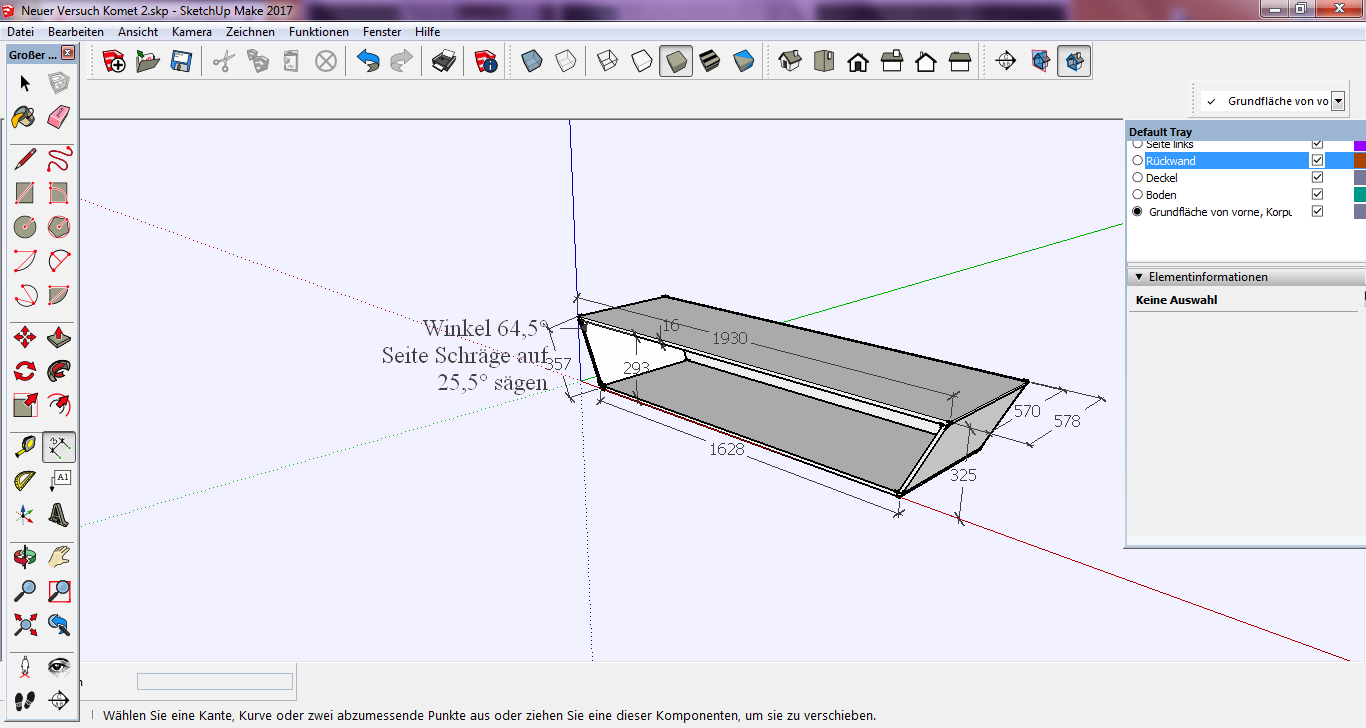The image size is (1366, 728).
Task: Switch to X-Ray face style
Action: pos(532,62)
